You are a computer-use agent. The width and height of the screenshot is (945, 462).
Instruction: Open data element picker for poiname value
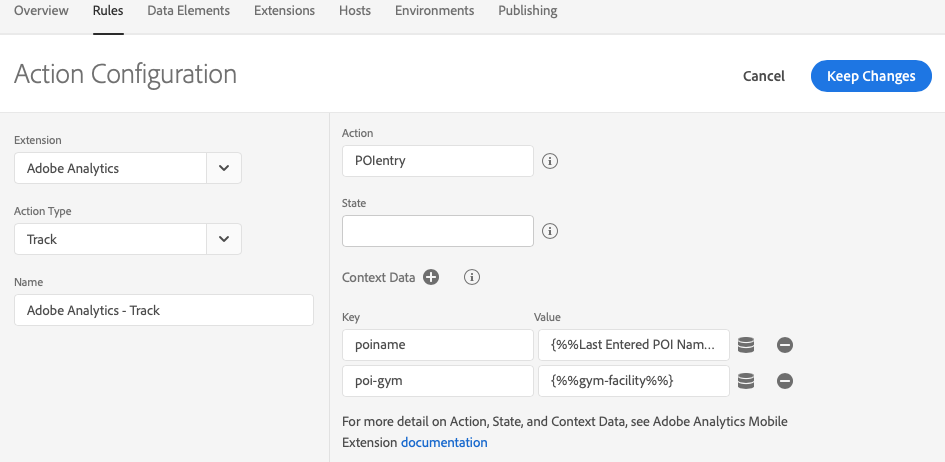[x=745, y=345]
